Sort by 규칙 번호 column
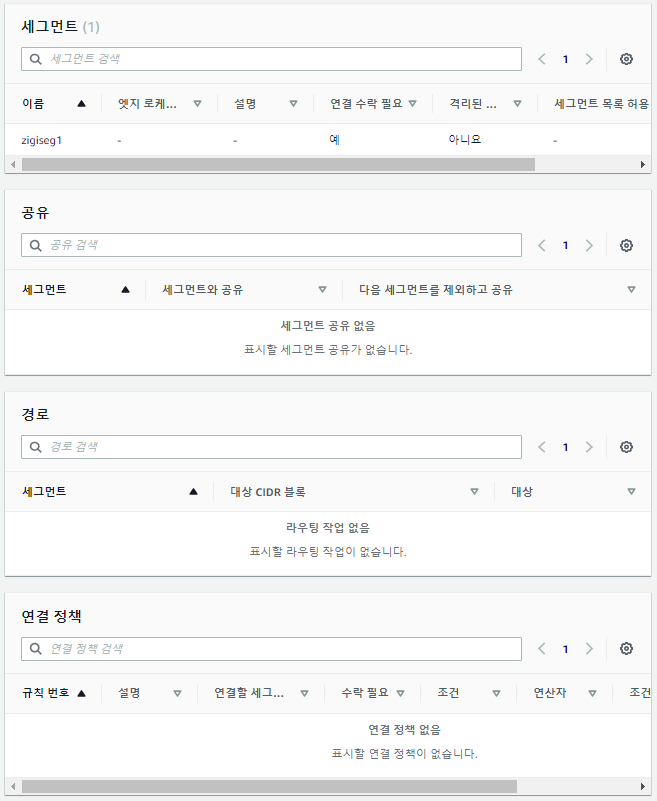This screenshot has width=657, height=801. click(x=53, y=693)
